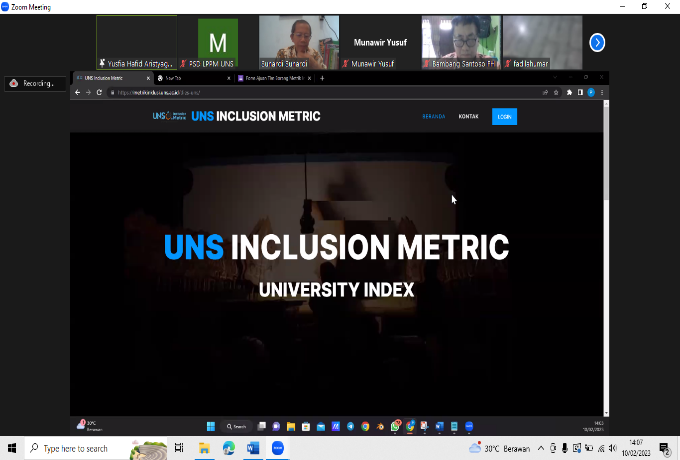This screenshot has height=460, width=680.
Task: Open Word on the local taskbar
Action: coord(253,448)
